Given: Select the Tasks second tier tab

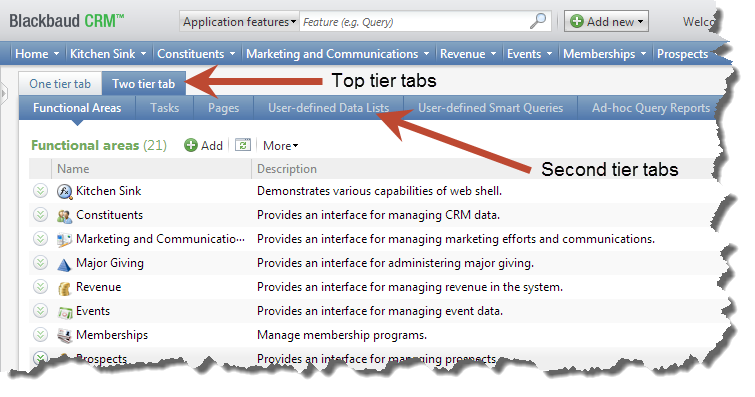Looking at the screenshot, I should 165,108.
